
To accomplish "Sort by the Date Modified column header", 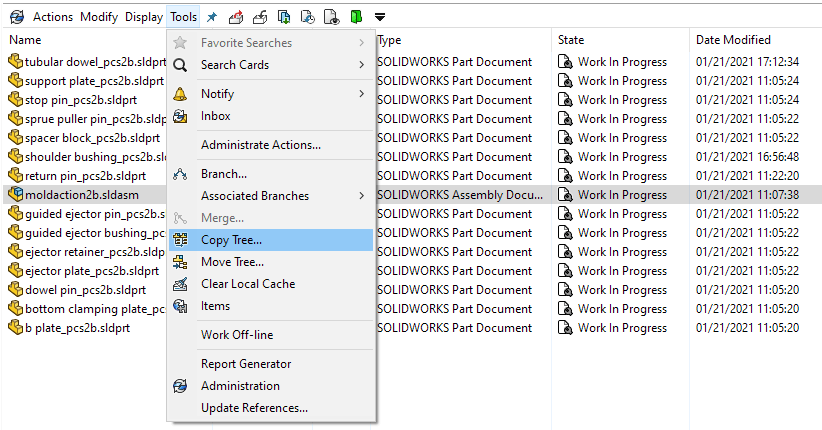I will 733,40.
